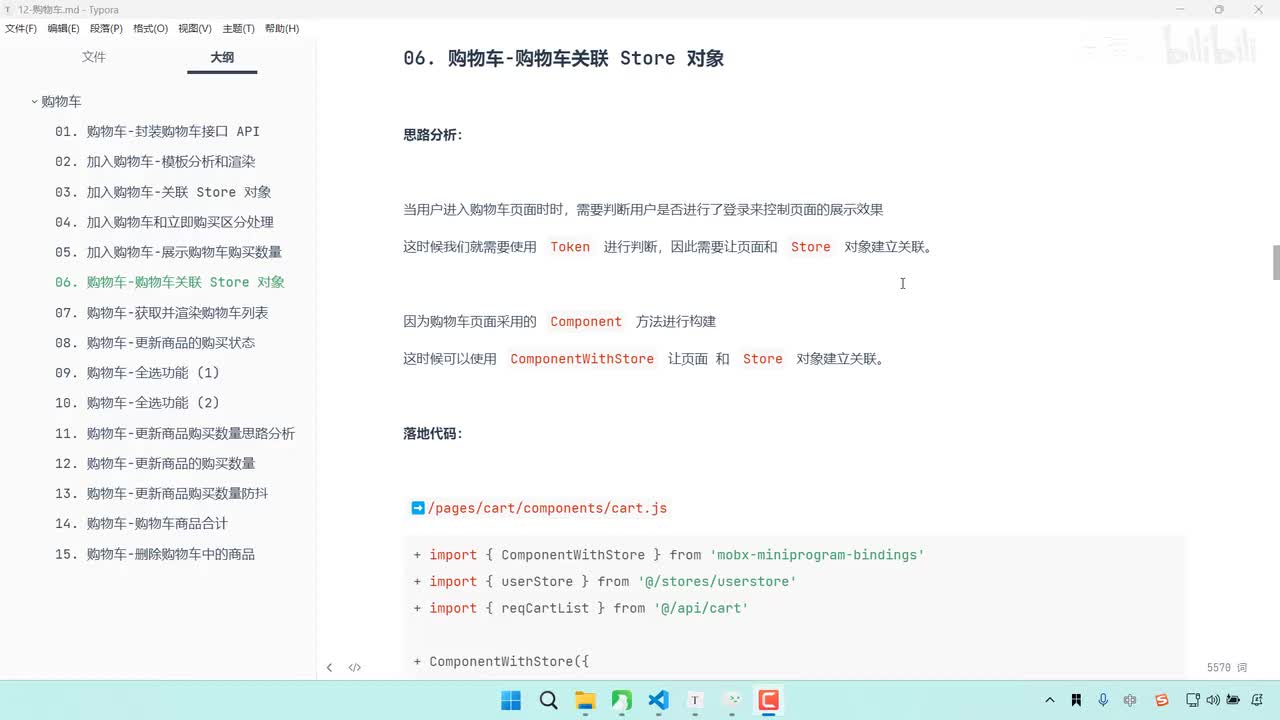The height and width of the screenshot is (720, 1280).
Task: Jump to outline item 08 更新商品的购买状态
Action: 155,343
